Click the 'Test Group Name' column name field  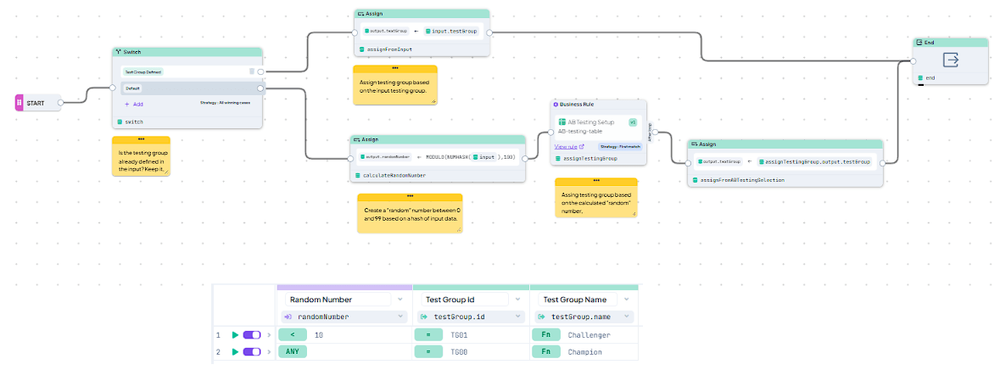tap(578, 299)
